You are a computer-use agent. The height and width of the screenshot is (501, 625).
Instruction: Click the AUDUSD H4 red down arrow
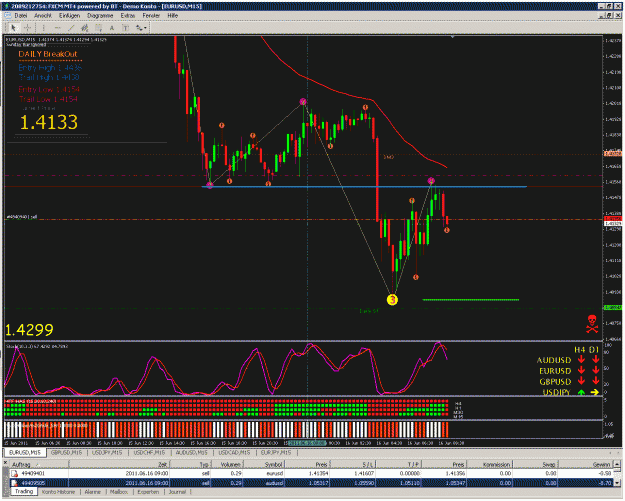pyautogui.click(x=582, y=360)
